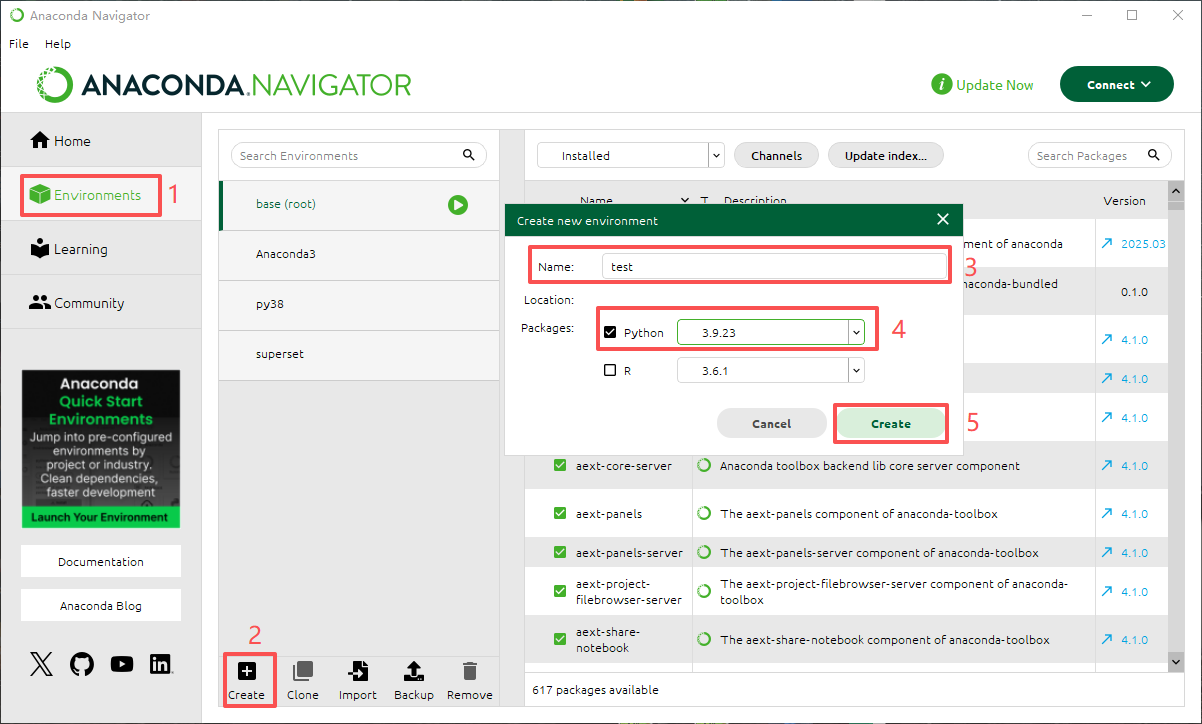Check the R package checkbox
1202x724 pixels.
click(x=610, y=370)
